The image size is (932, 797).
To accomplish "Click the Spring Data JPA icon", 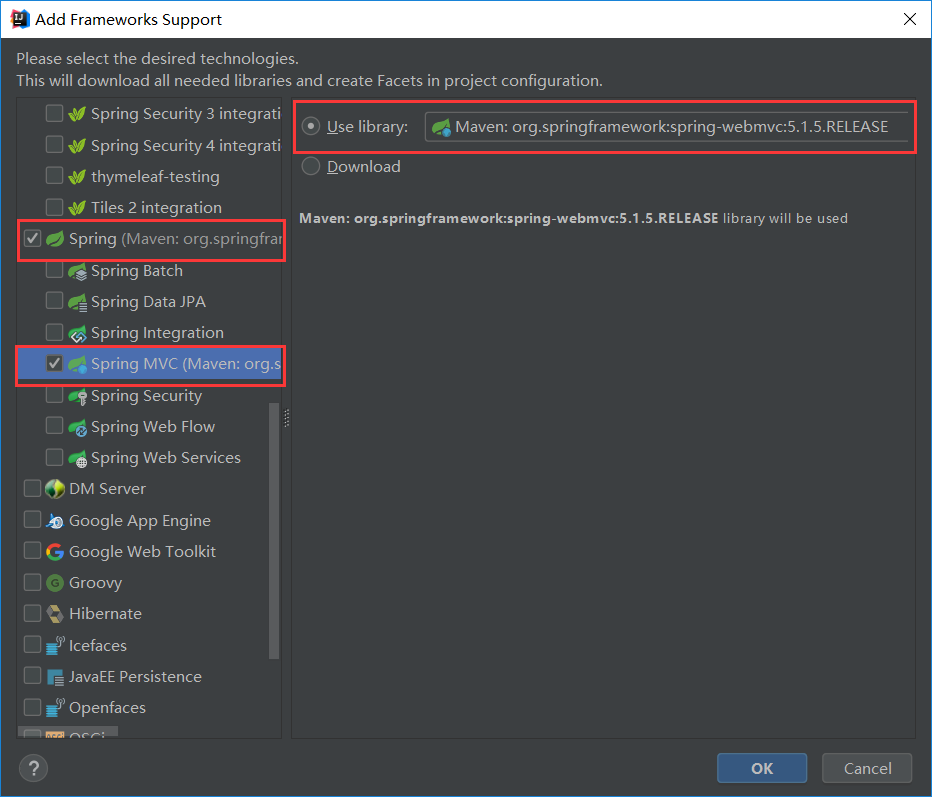I will (77, 302).
